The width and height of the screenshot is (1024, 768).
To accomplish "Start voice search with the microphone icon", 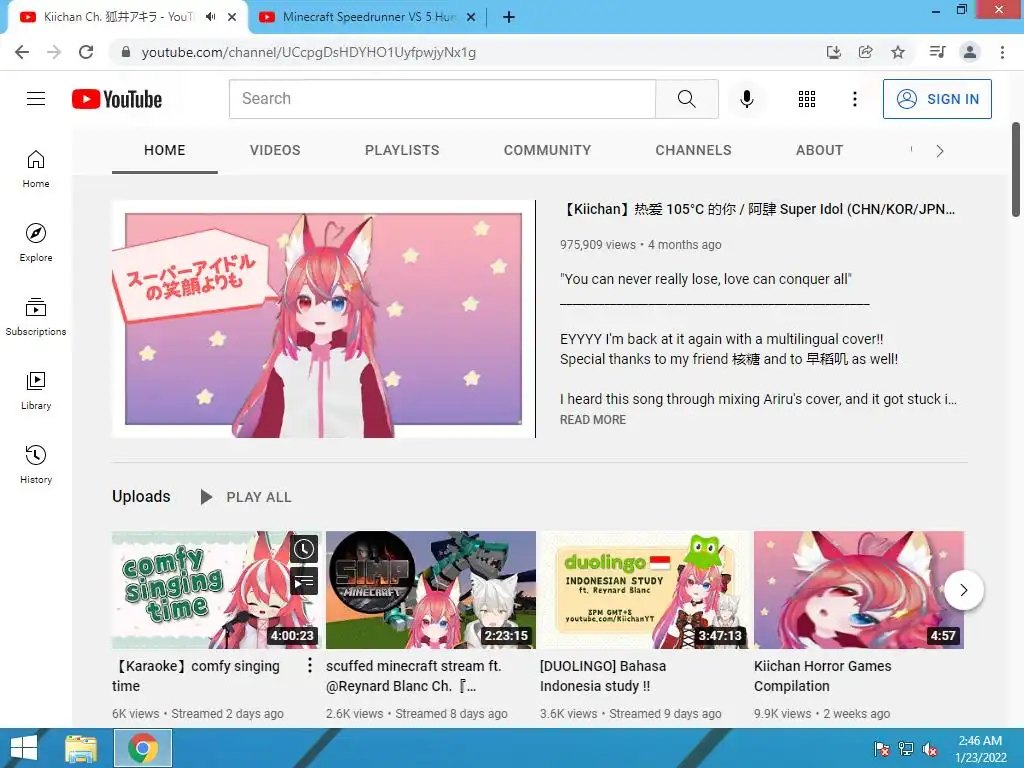I will pos(746,99).
